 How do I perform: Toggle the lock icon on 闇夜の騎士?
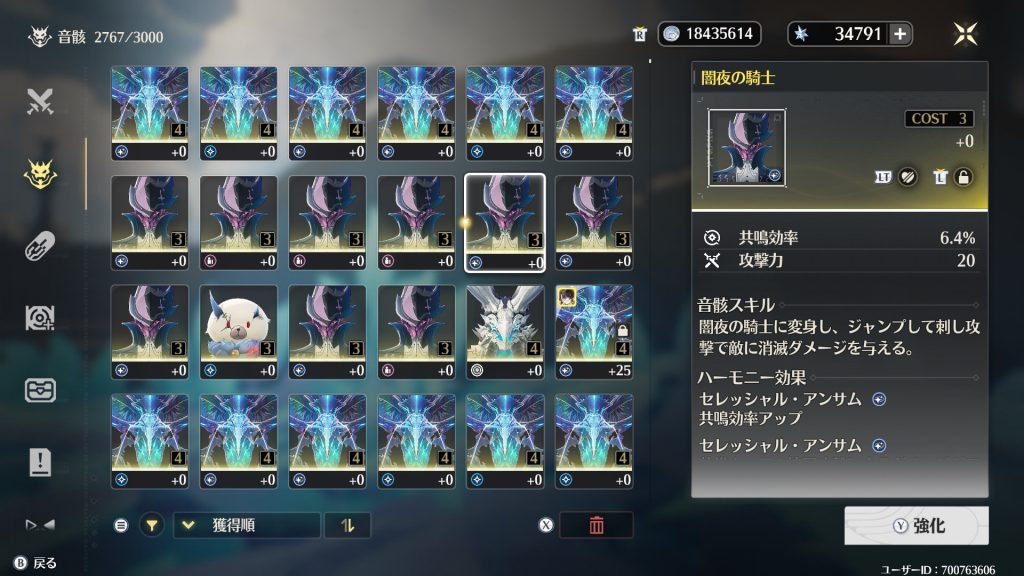[963, 177]
